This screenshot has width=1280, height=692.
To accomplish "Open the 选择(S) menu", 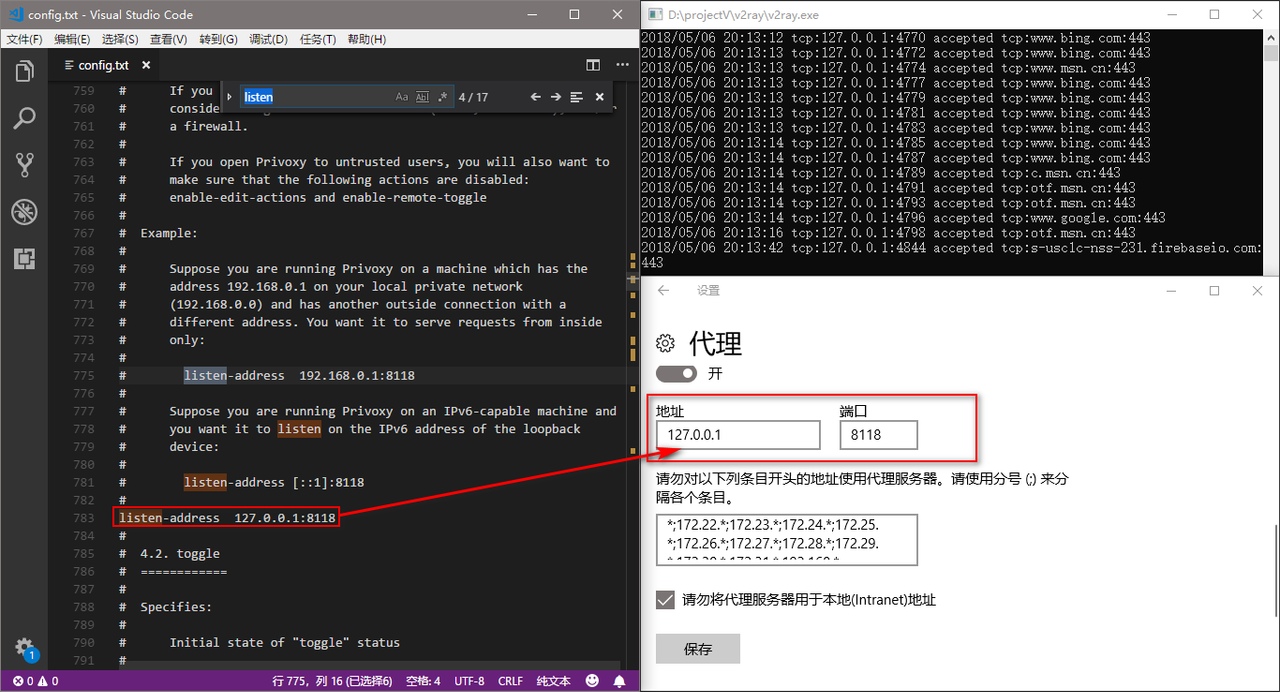I will coord(120,39).
